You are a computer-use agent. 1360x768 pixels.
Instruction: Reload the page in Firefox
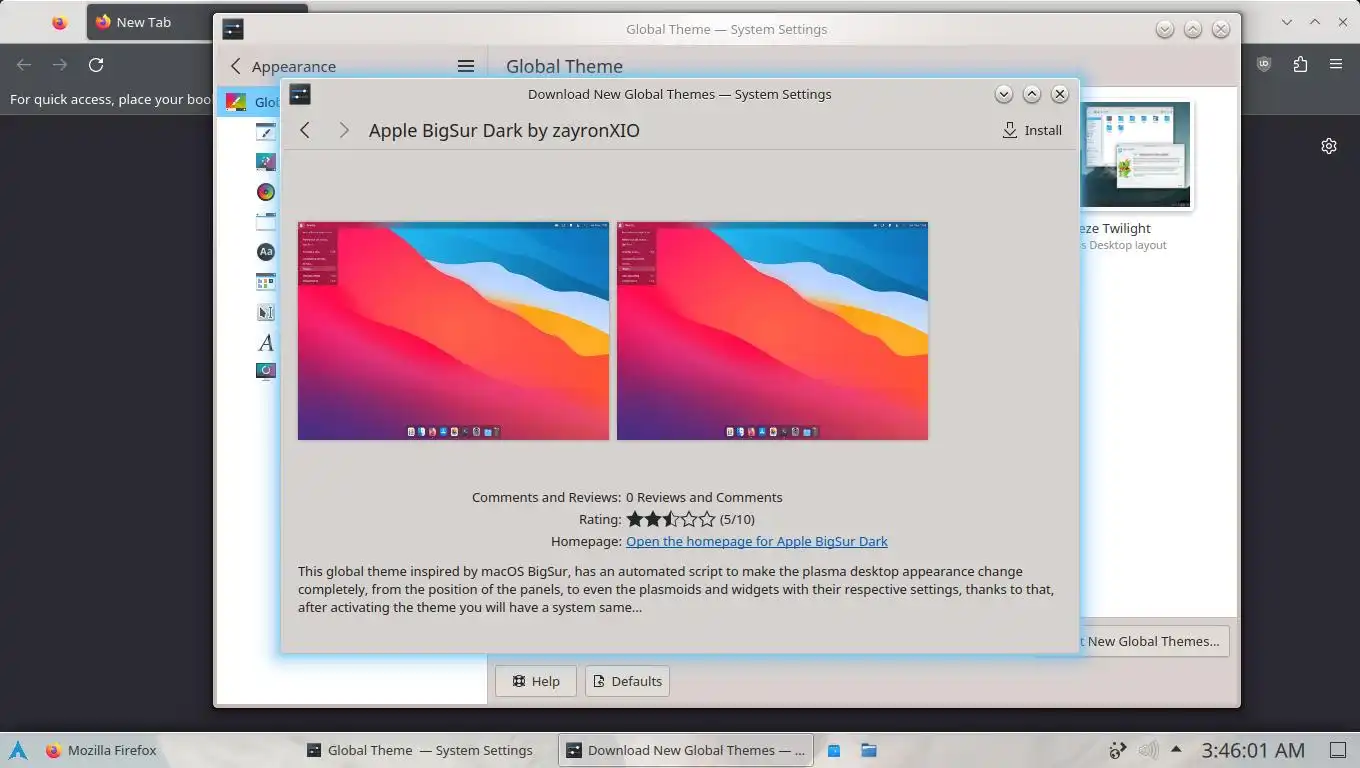point(96,64)
